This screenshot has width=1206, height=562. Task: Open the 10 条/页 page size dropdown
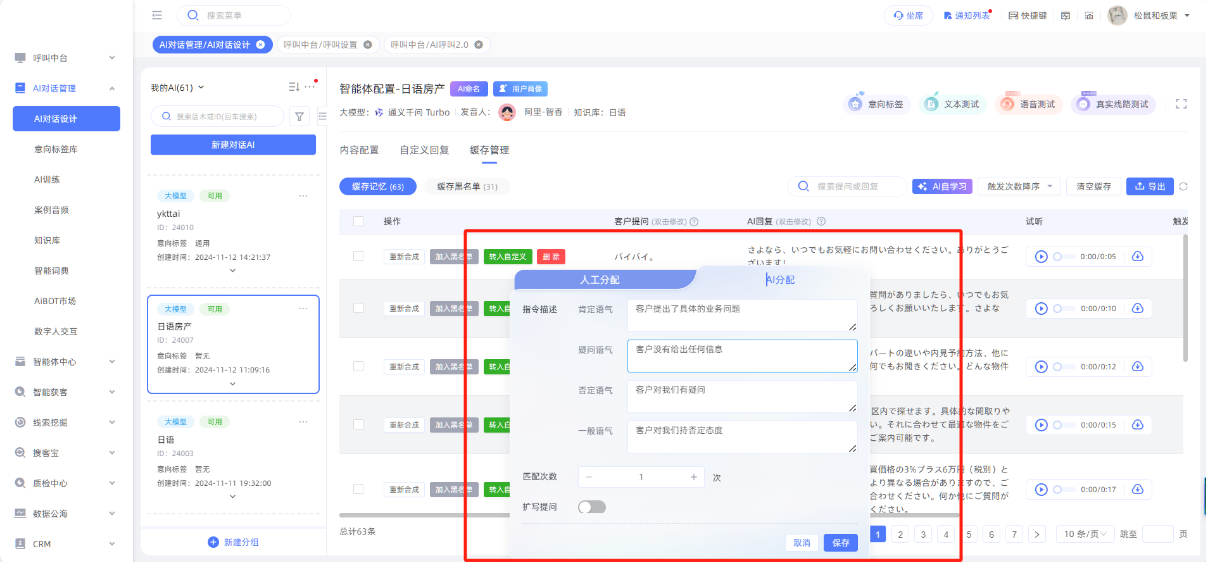(x=1085, y=534)
